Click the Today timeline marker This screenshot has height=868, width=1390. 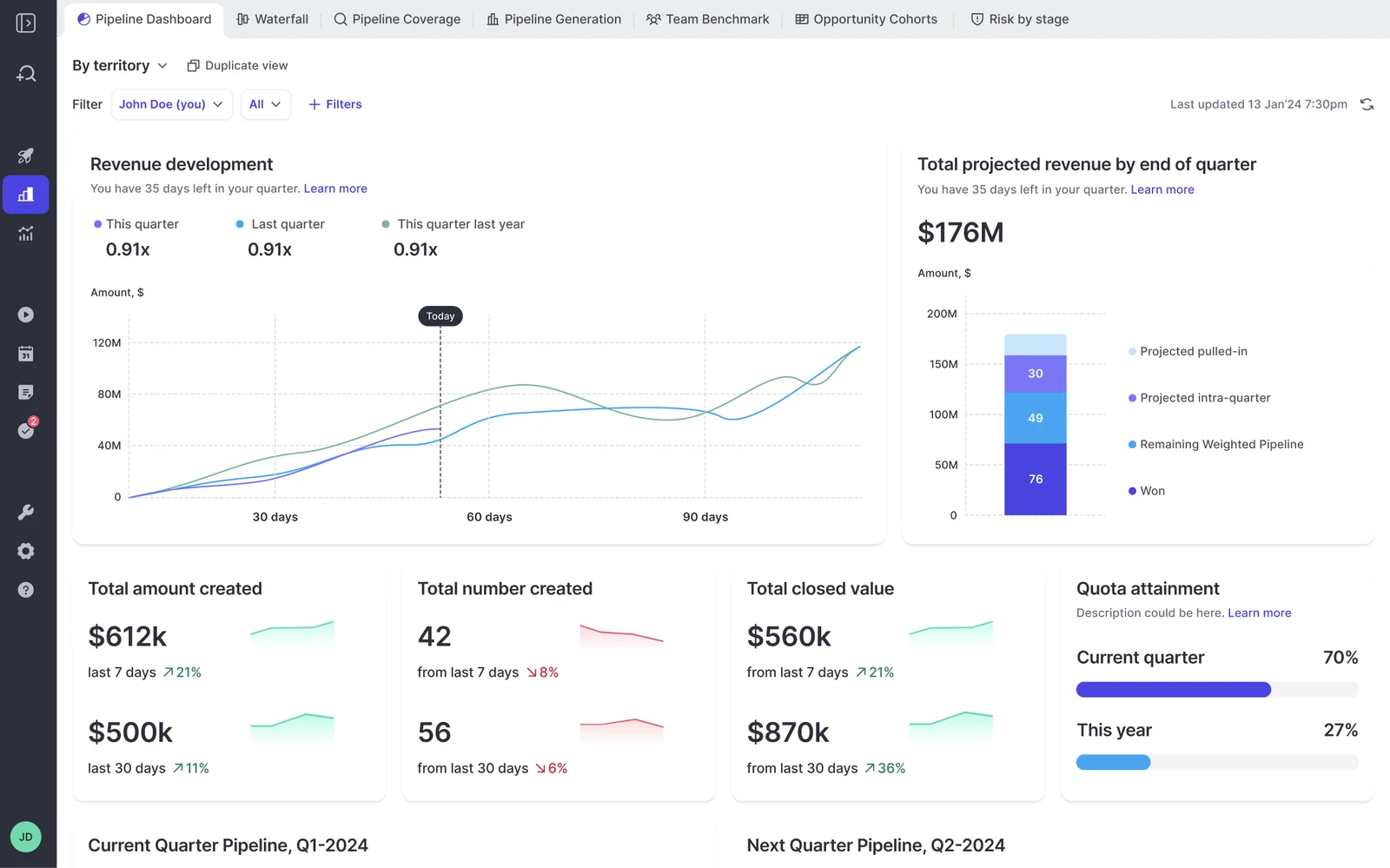point(440,316)
